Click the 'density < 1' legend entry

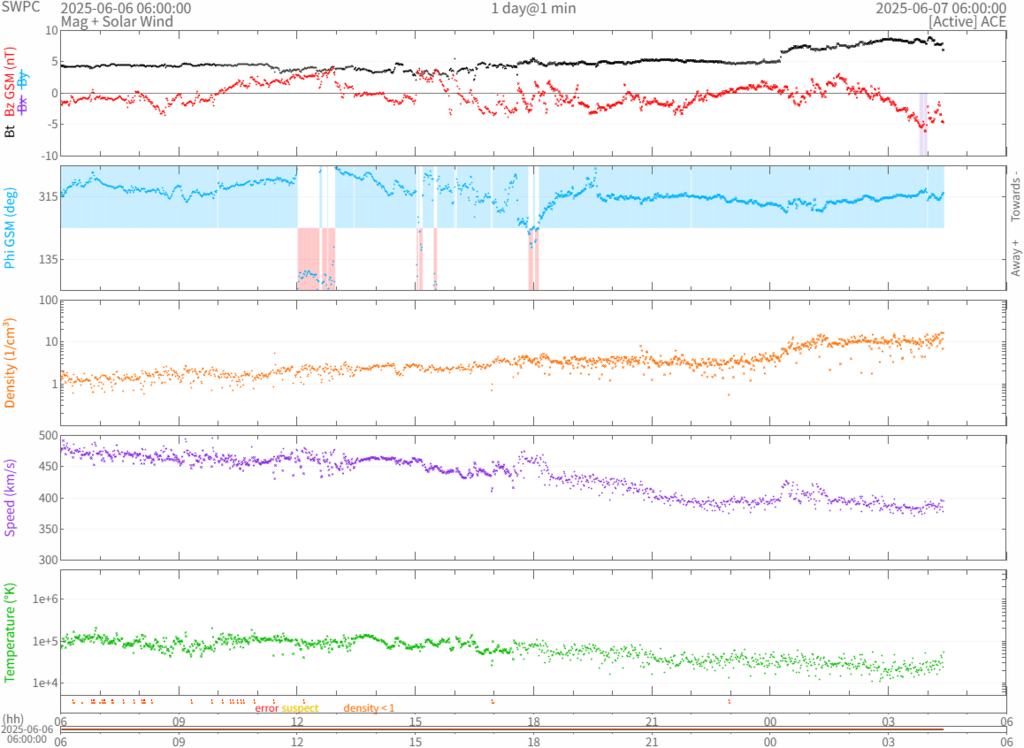tap(369, 708)
